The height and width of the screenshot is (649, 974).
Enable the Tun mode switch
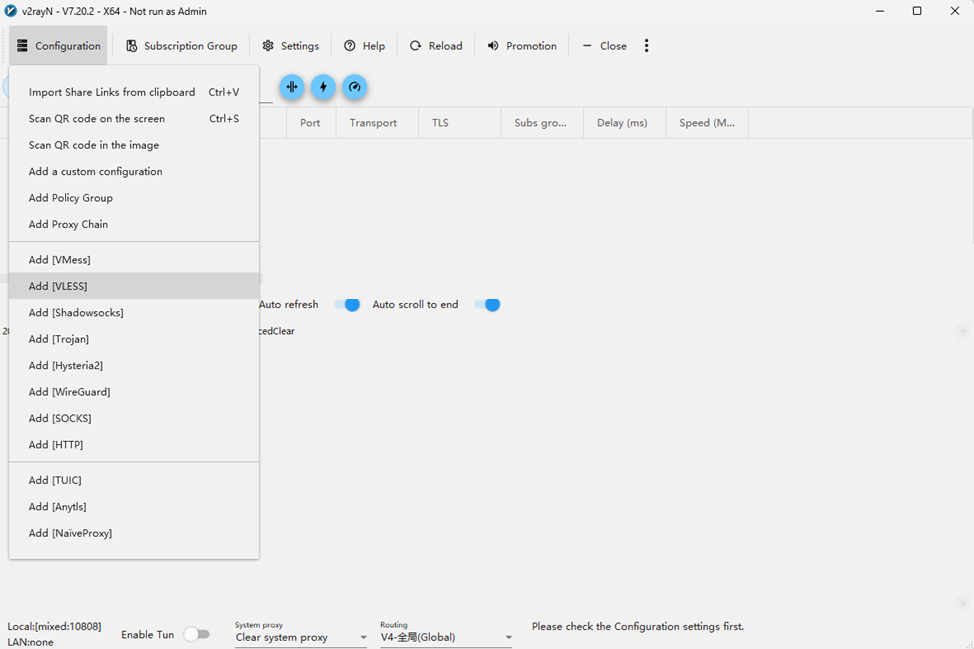pyautogui.click(x=197, y=634)
